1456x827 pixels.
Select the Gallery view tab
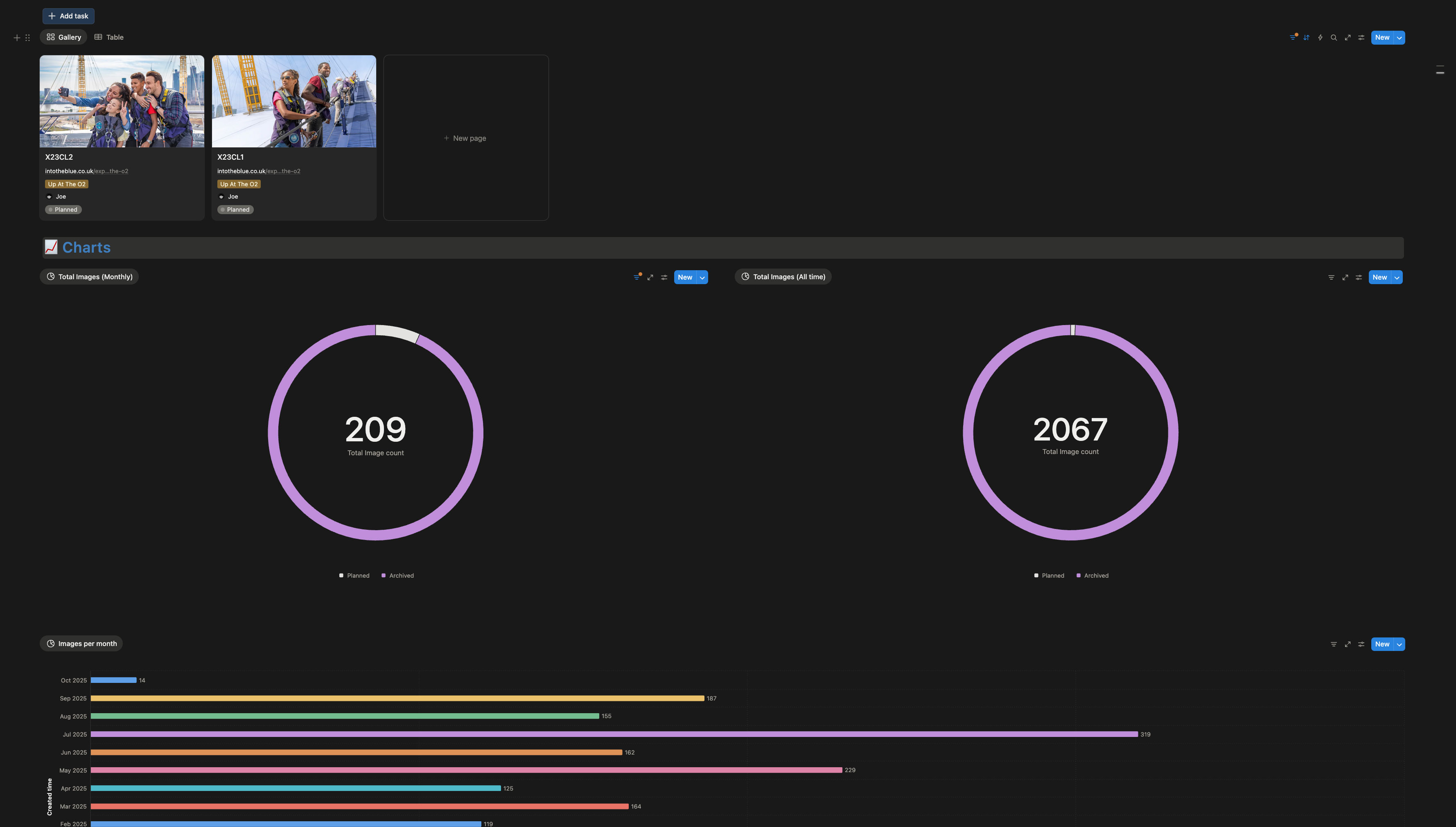(63, 37)
